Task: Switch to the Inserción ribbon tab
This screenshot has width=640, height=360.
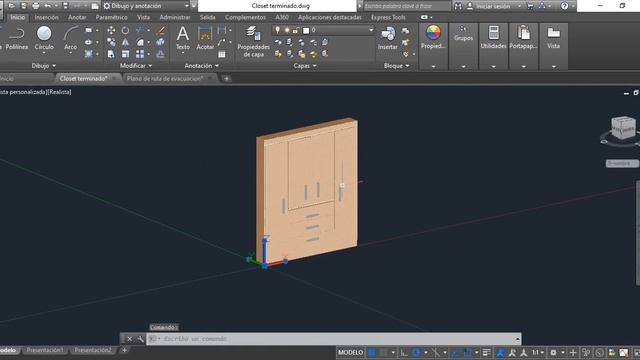Action: point(47,17)
